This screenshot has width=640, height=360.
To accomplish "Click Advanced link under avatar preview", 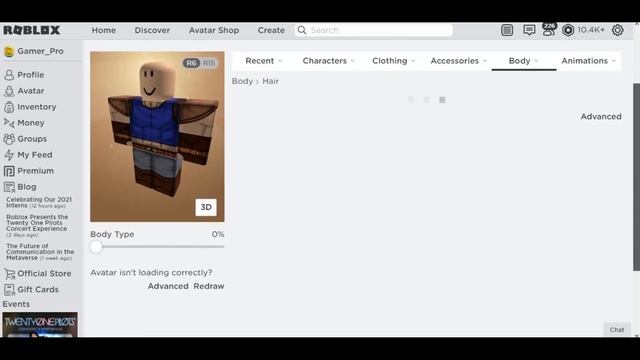I will coord(168,286).
